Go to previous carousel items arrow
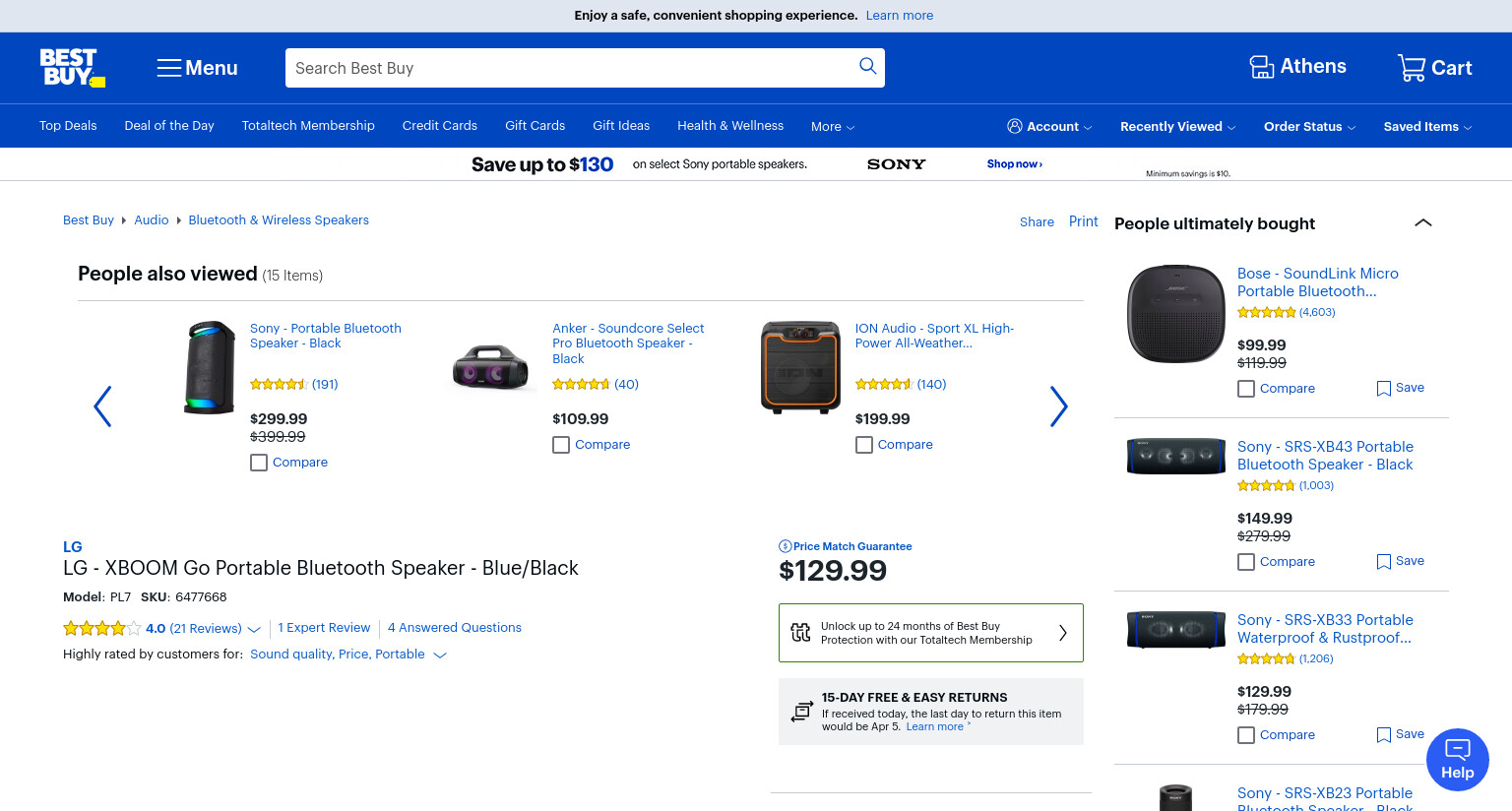This screenshot has height=811, width=1512. [x=102, y=405]
